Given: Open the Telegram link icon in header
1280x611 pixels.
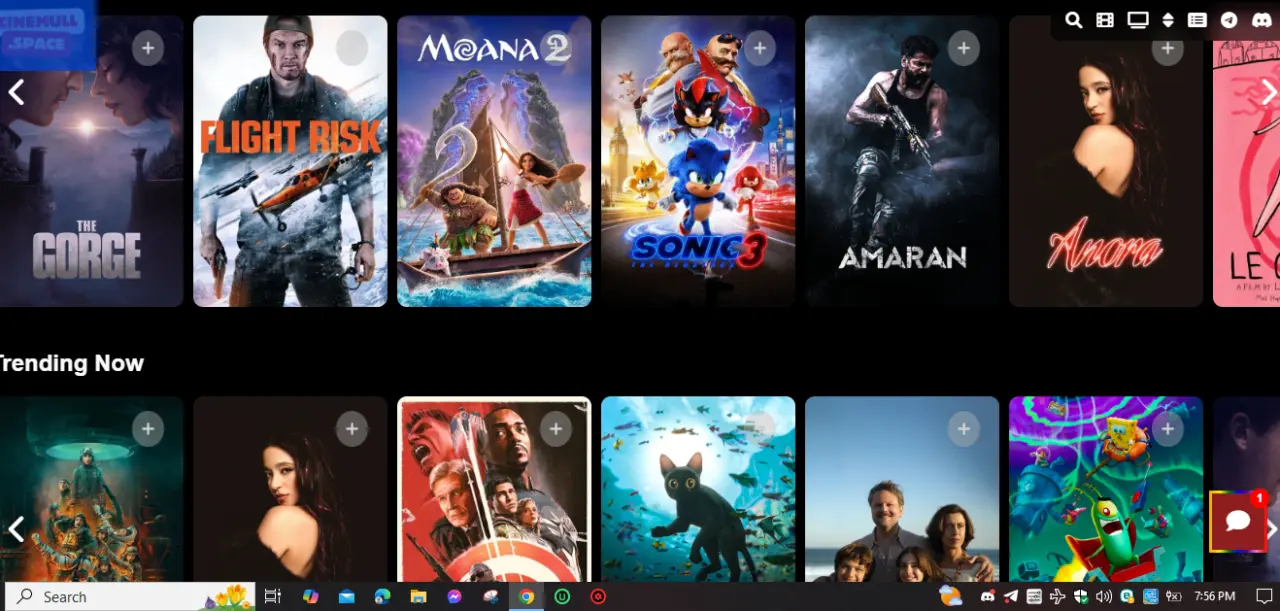Looking at the screenshot, I should 1229,20.
